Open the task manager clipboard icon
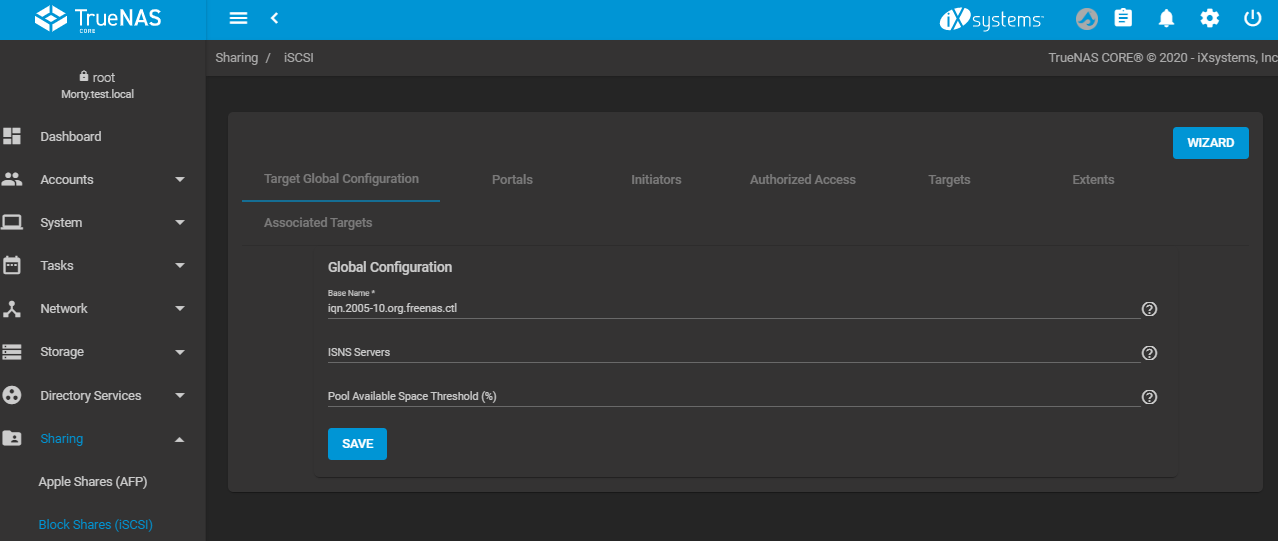Viewport: 1278px width, 541px height. point(1123,19)
